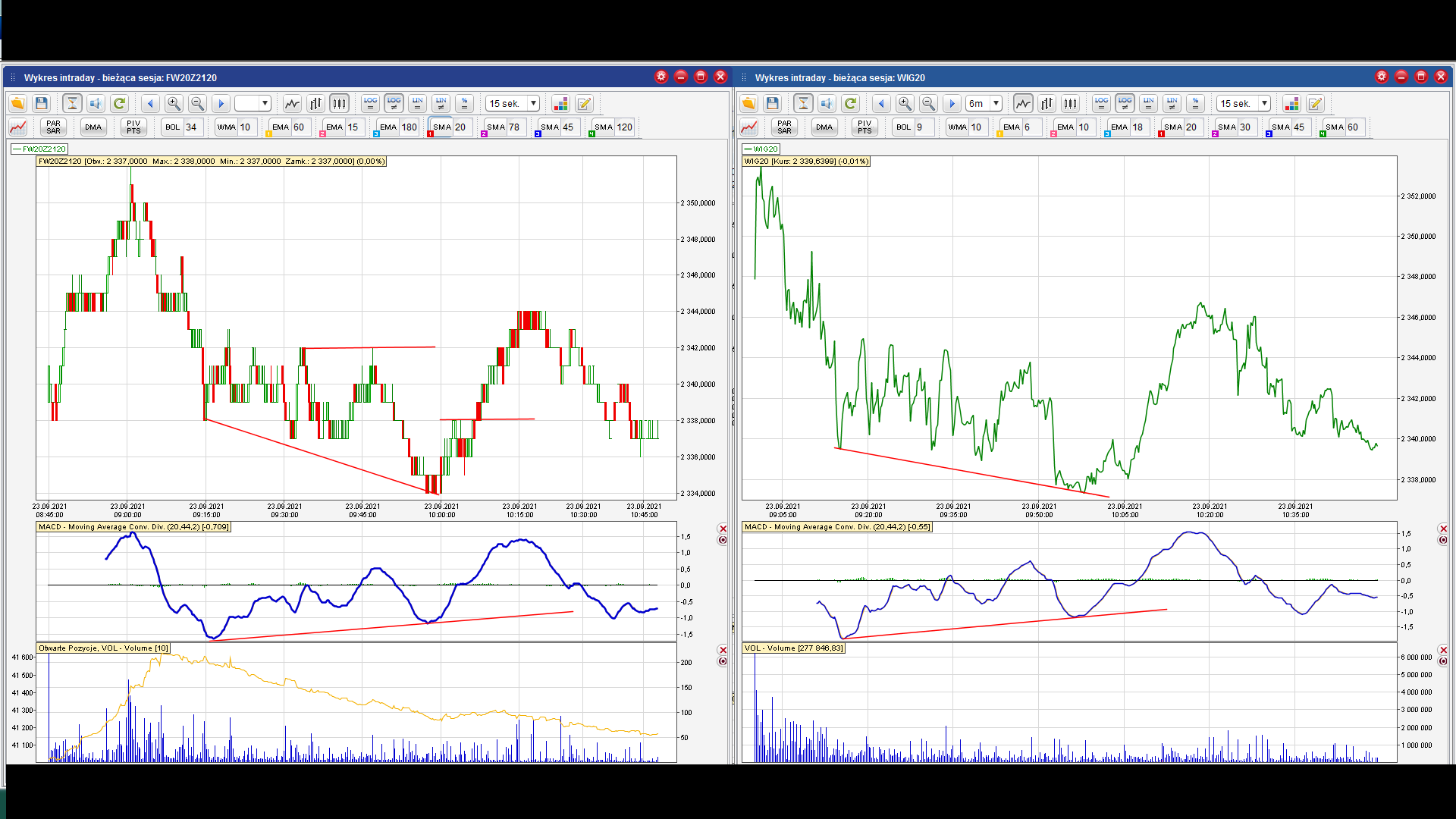Click the yellow swatch beside EMA 60 in FW20Z2120

pos(268,134)
